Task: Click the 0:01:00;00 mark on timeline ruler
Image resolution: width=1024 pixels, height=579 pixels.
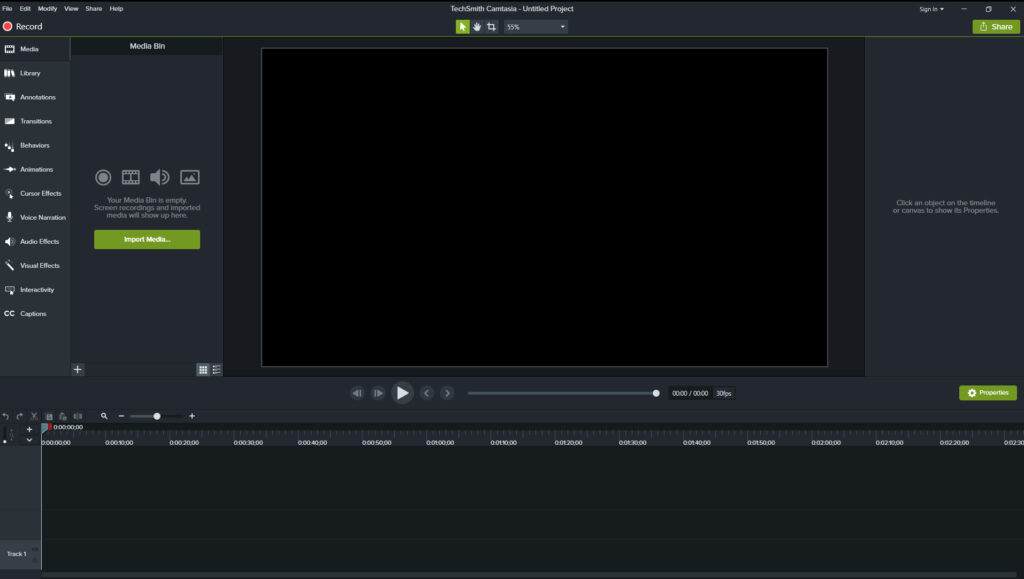Action: tap(440, 443)
